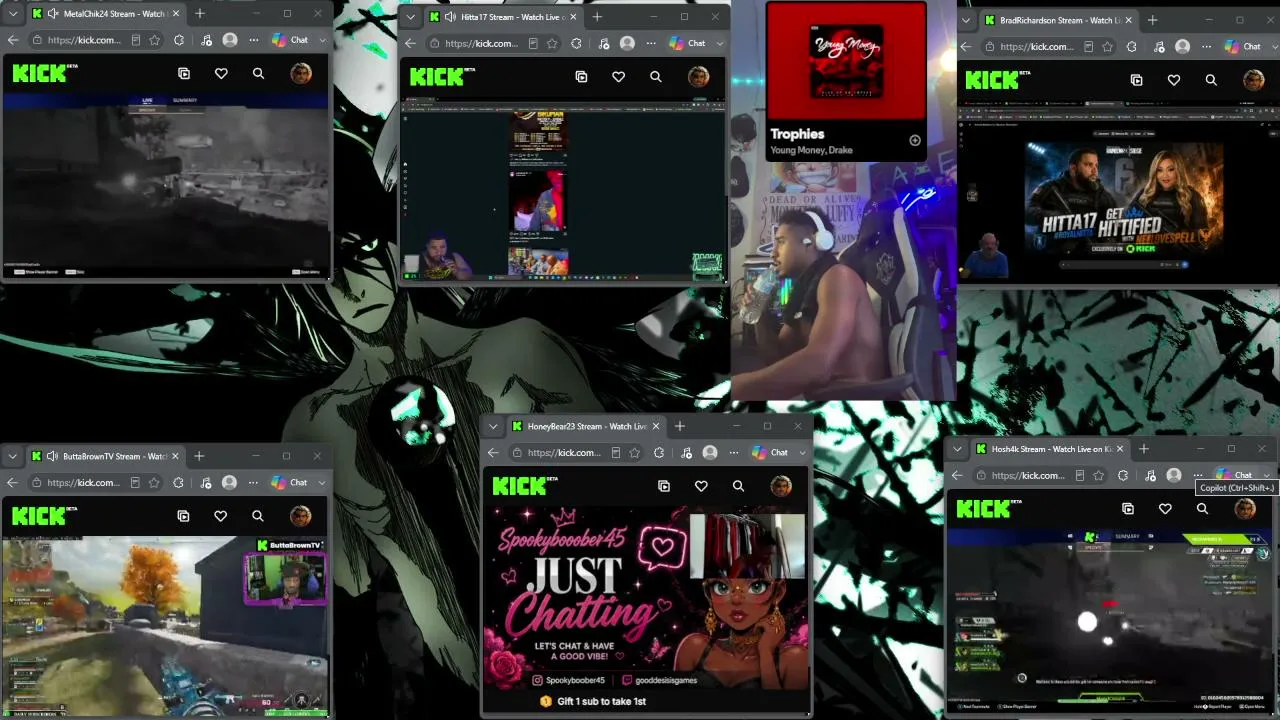Favorite the page in HoneyBear23 window
The image size is (1280, 720).
click(x=634, y=453)
